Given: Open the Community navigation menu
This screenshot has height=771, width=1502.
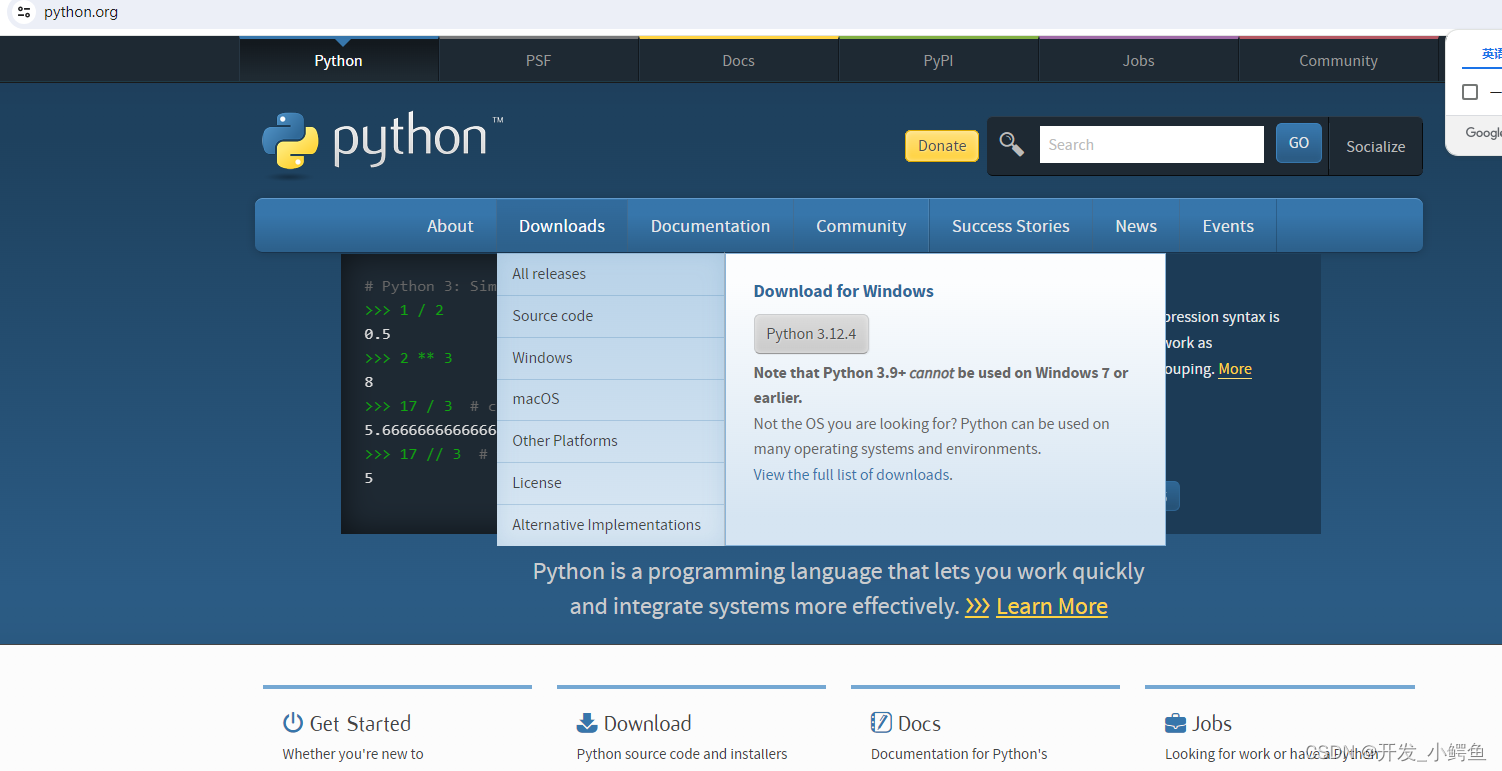Looking at the screenshot, I should [x=860, y=225].
